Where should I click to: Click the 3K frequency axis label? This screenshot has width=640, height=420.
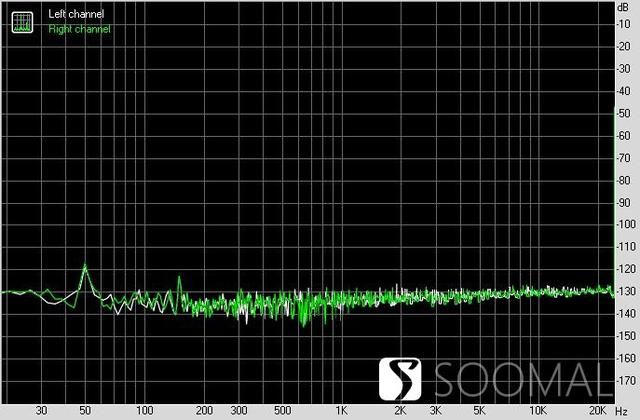(436, 411)
